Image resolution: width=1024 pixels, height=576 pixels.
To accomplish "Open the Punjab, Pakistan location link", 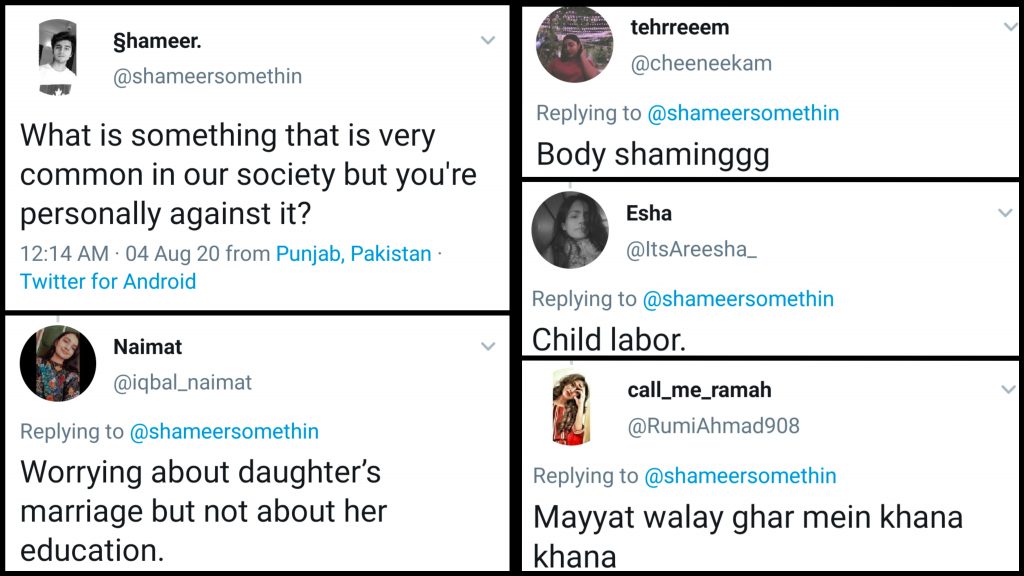I will (x=354, y=254).
